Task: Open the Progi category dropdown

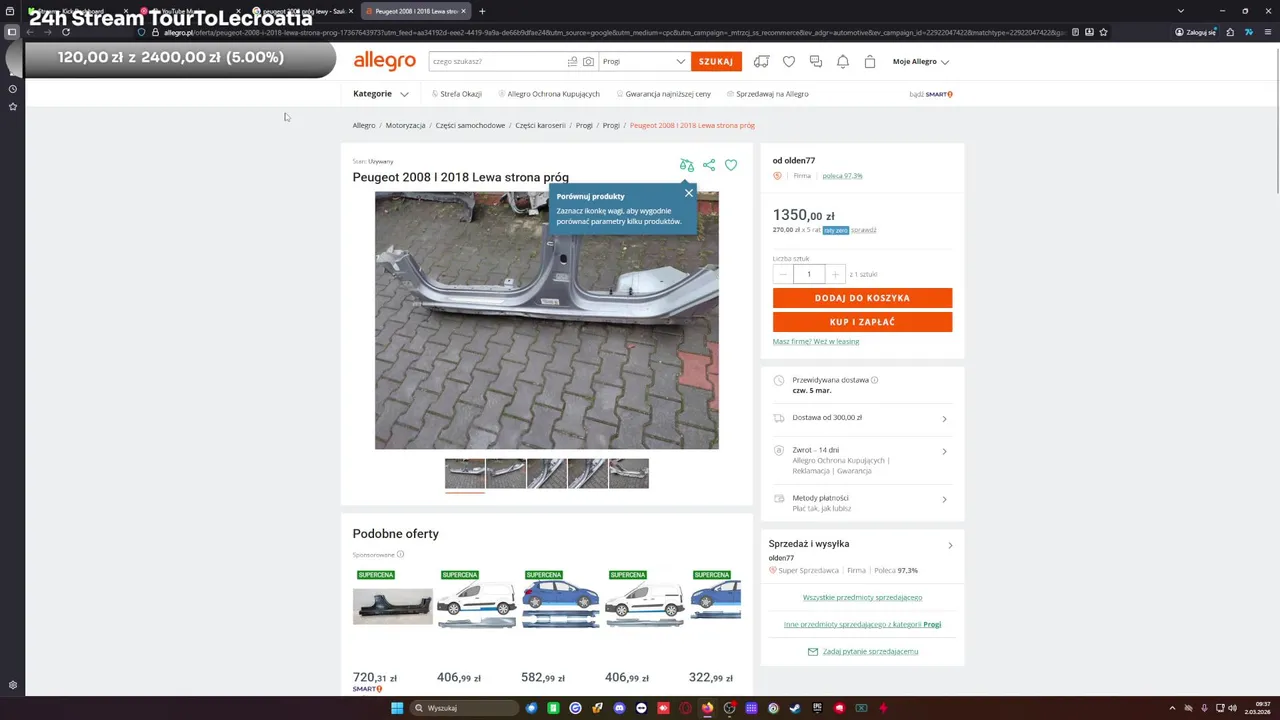Action: [x=645, y=61]
